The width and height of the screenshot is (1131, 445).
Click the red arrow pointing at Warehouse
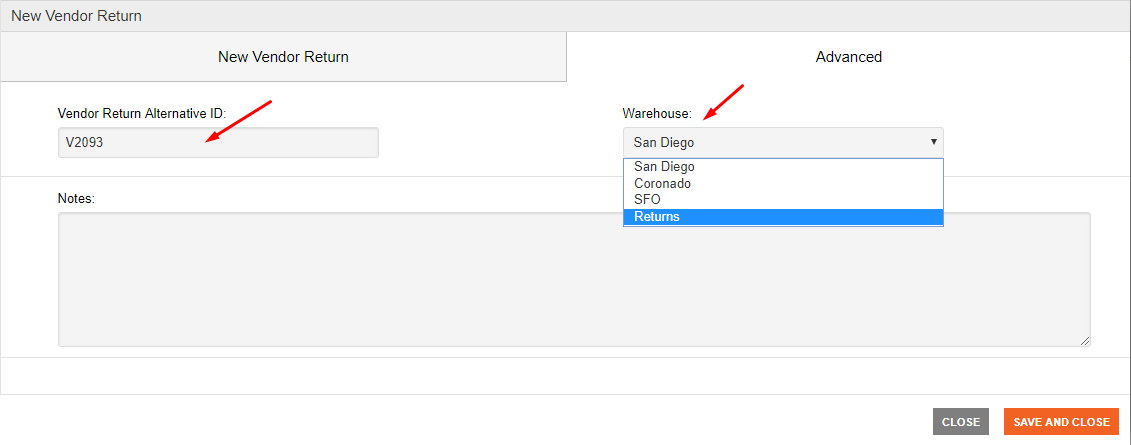723,102
